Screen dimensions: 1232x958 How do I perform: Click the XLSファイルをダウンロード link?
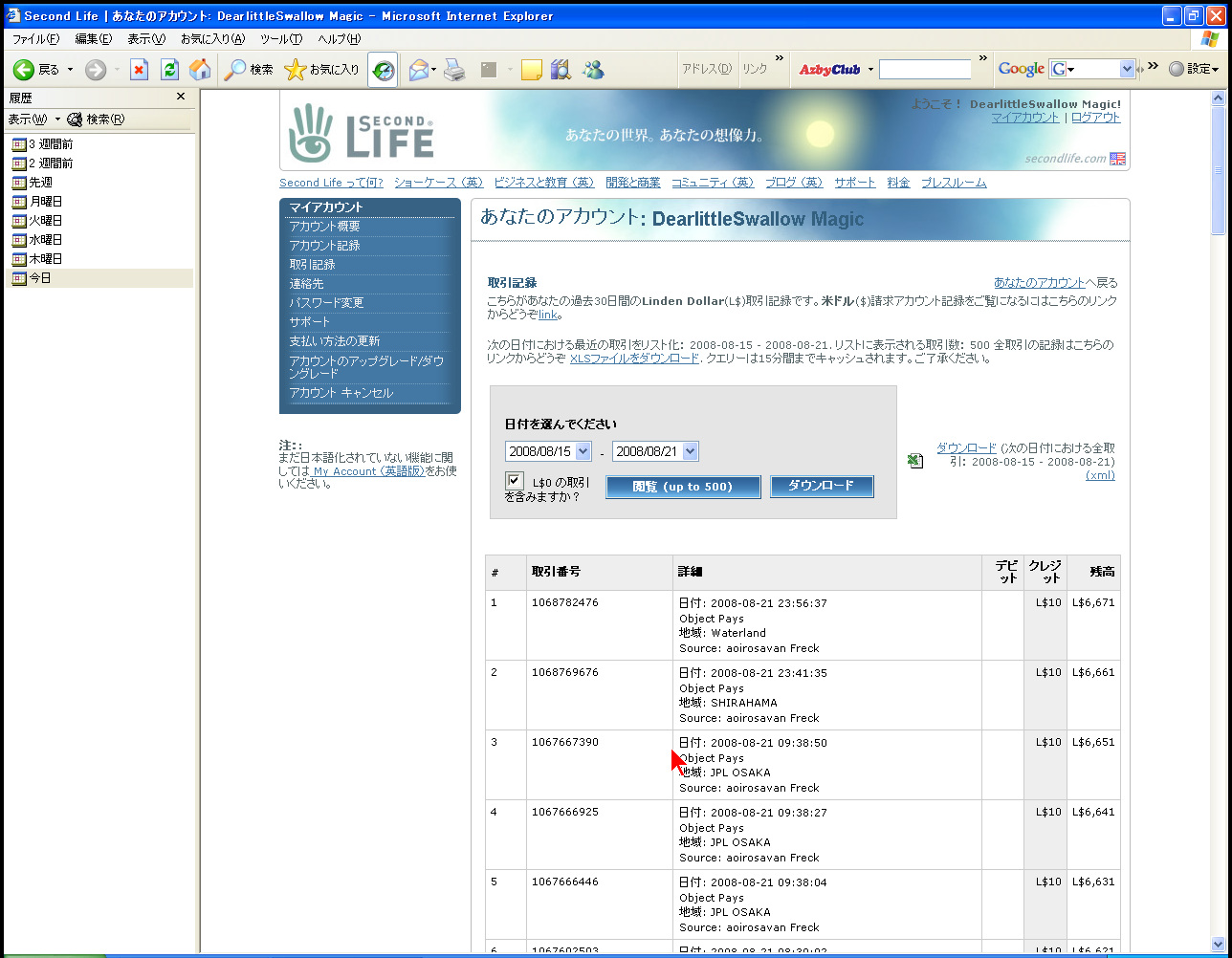pyautogui.click(x=634, y=359)
